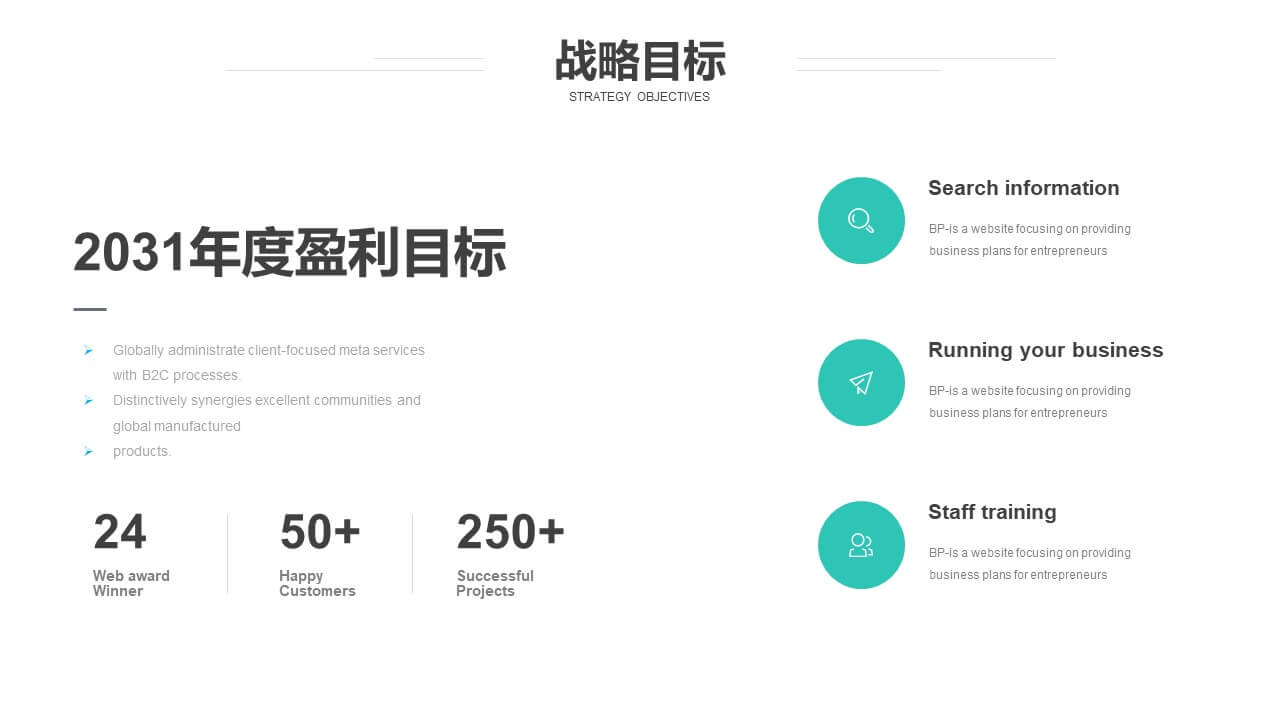Click the heading 2031年度盈利目标

289,252
